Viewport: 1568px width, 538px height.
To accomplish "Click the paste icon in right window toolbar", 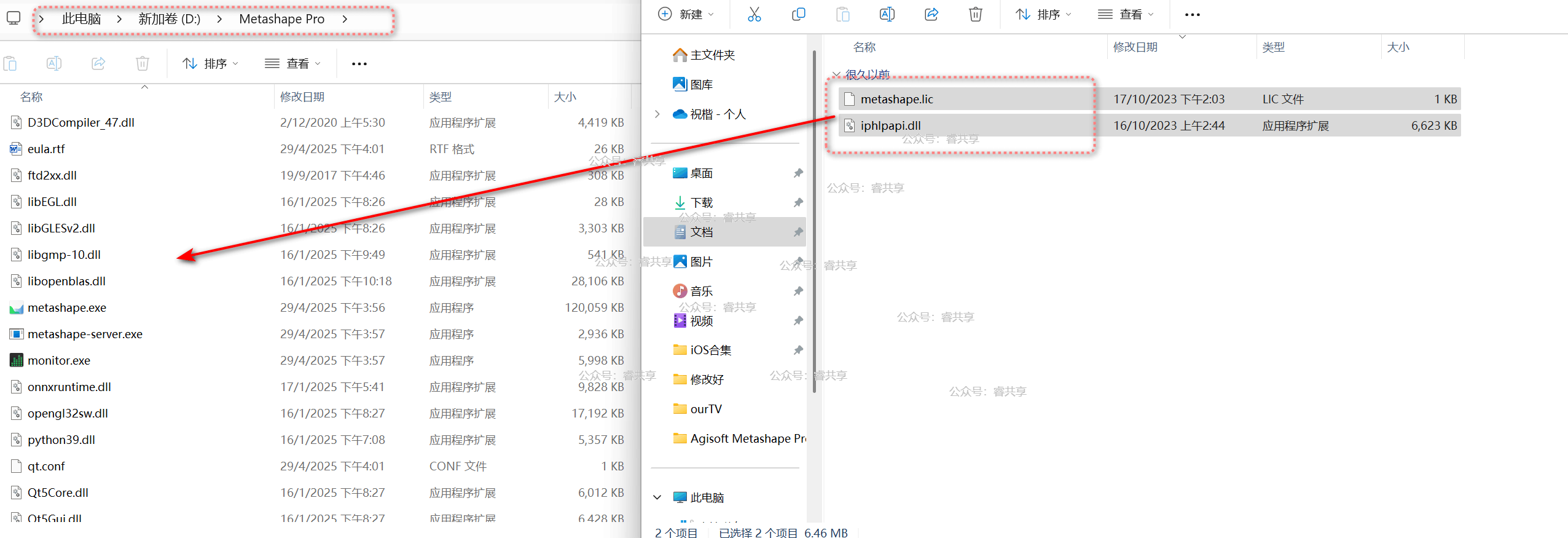I will (843, 14).
